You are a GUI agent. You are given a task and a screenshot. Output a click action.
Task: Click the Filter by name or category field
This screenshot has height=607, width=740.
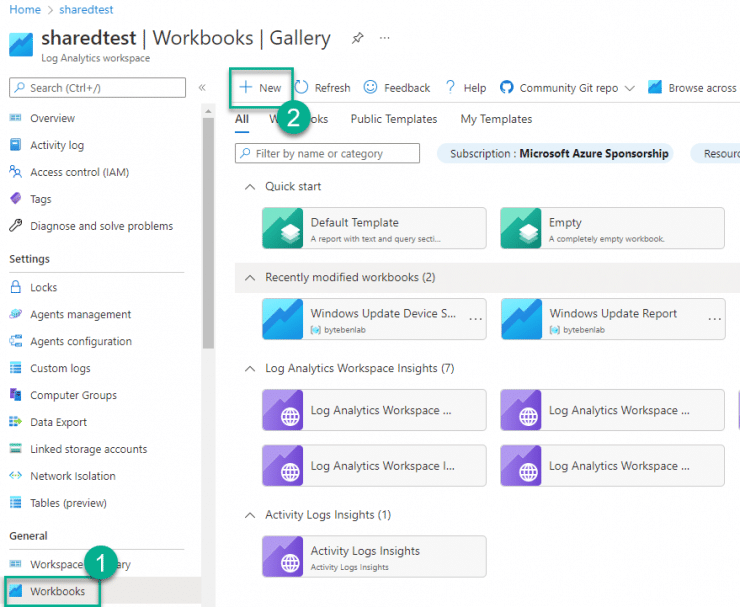click(328, 154)
